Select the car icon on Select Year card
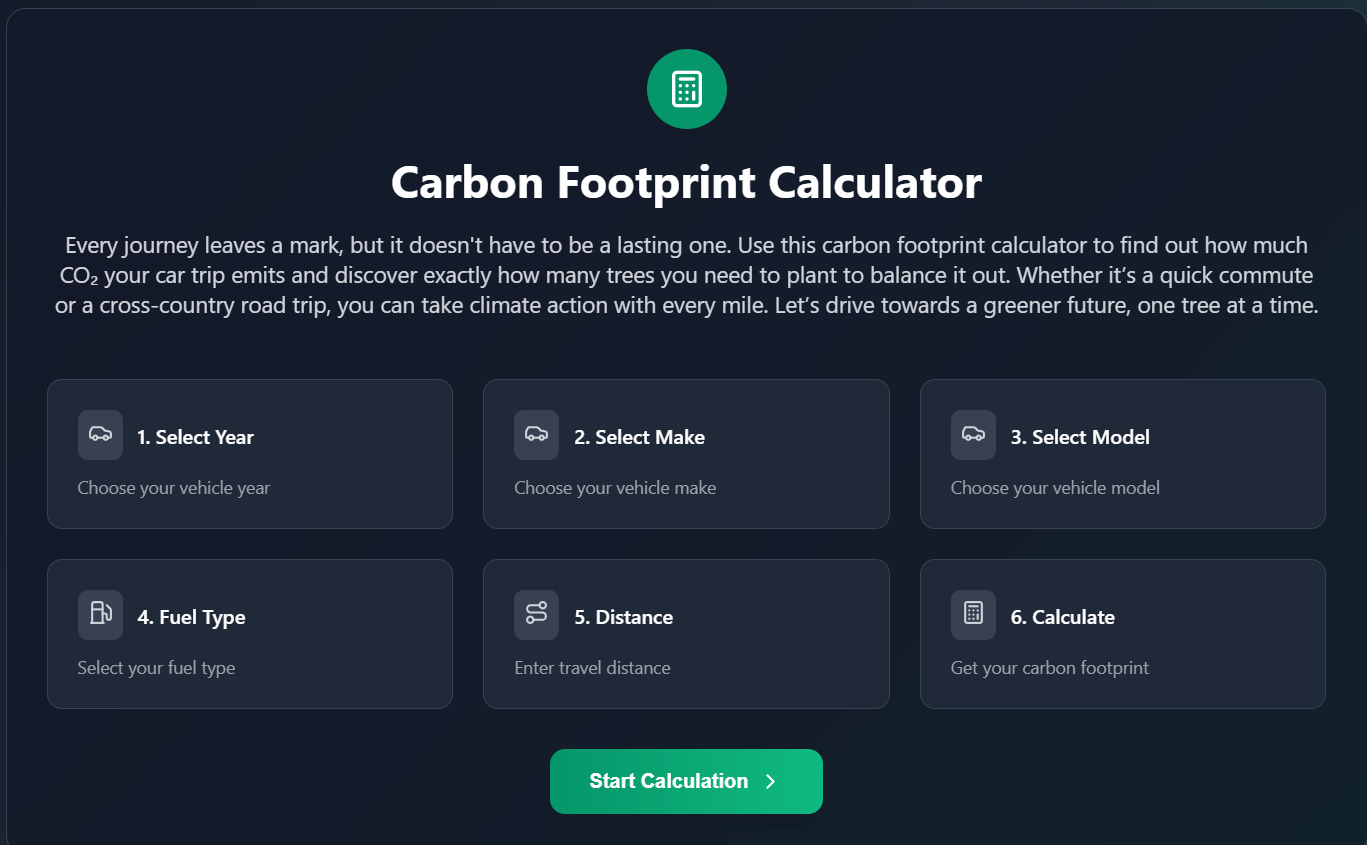 (100, 435)
